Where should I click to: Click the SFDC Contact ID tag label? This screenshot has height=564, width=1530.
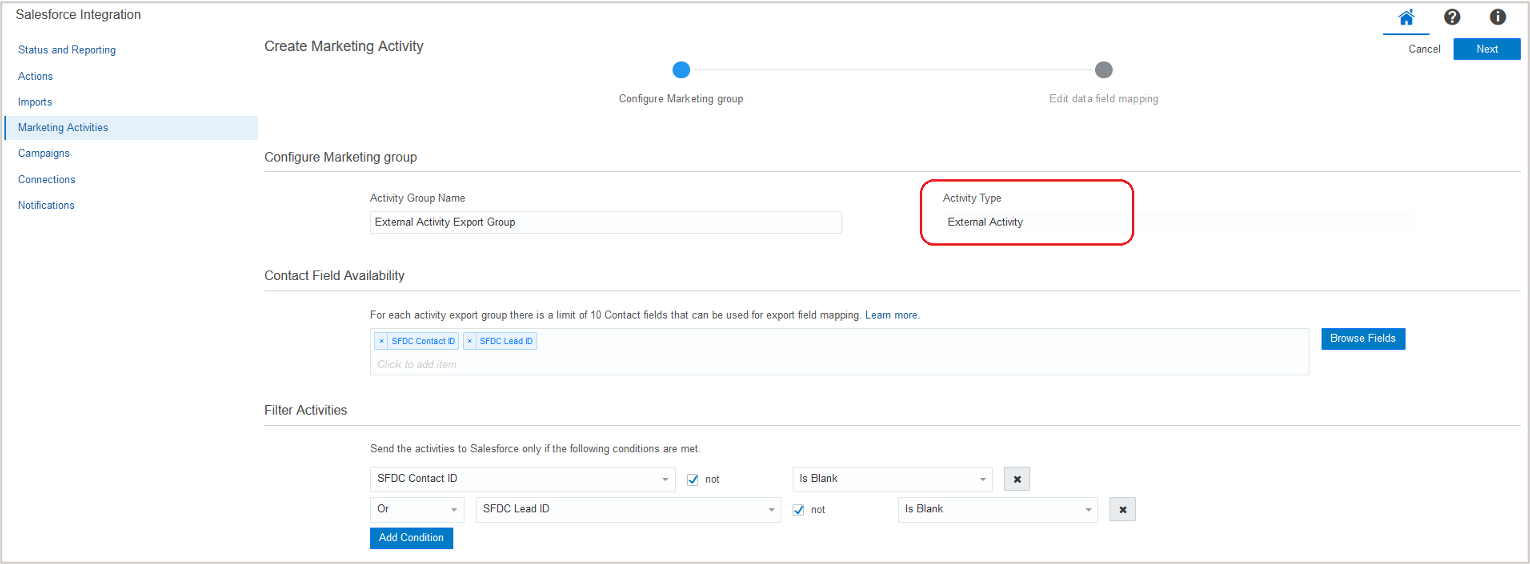[x=423, y=341]
